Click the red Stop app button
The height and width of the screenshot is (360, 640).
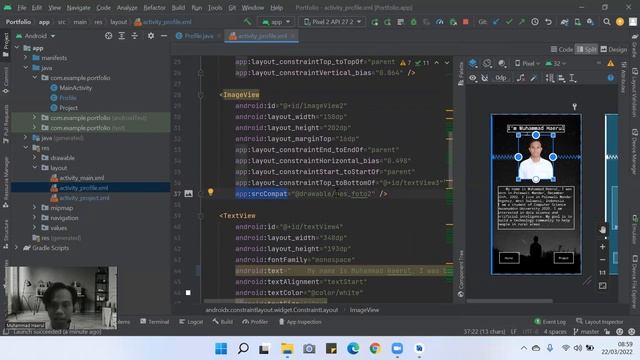click(x=465, y=22)
